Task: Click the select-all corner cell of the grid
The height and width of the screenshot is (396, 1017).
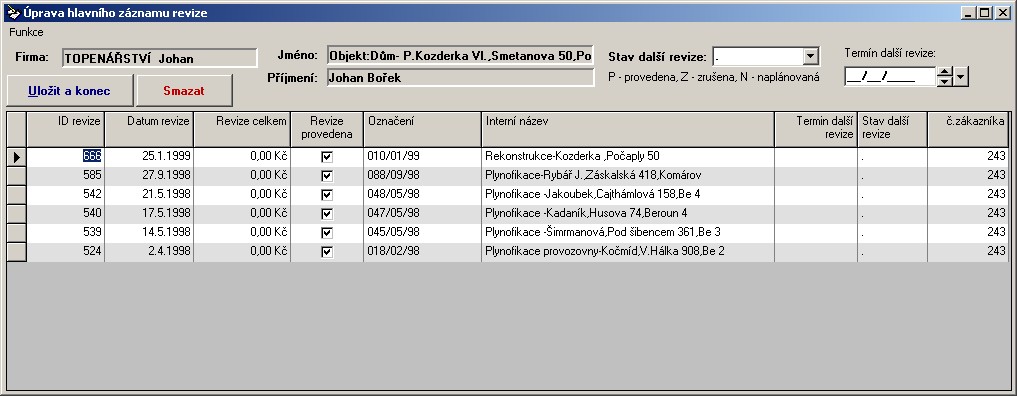Action: point(17,129)
